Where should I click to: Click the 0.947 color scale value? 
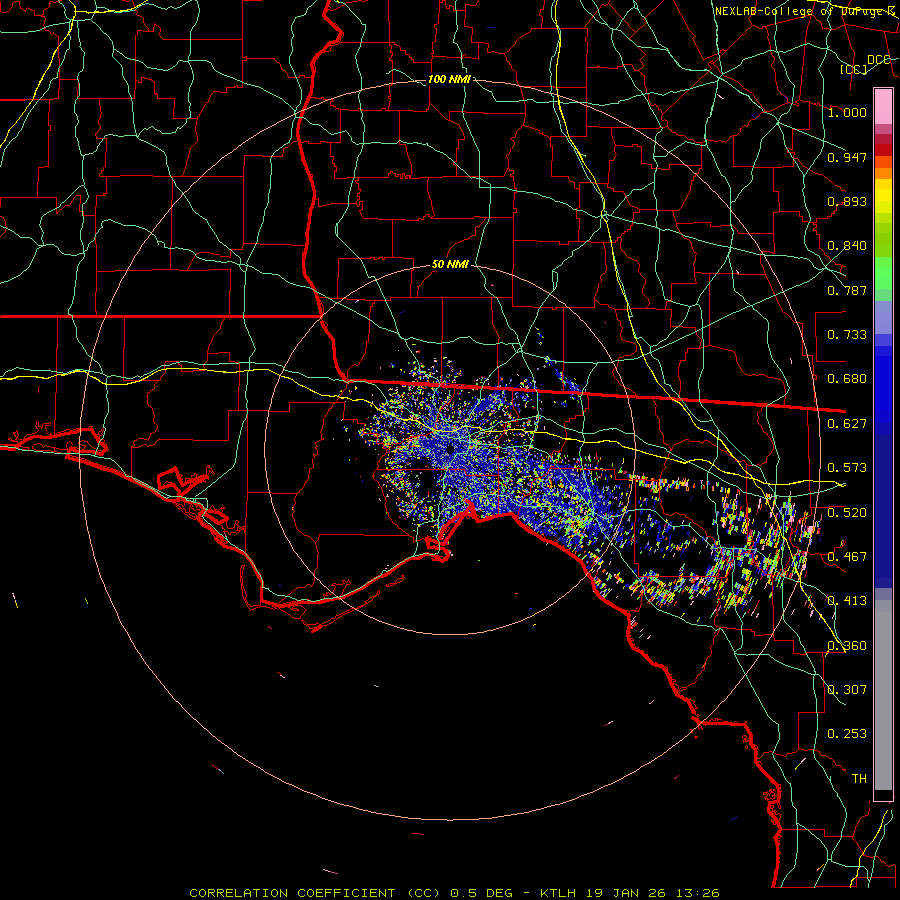click(847, 157)
